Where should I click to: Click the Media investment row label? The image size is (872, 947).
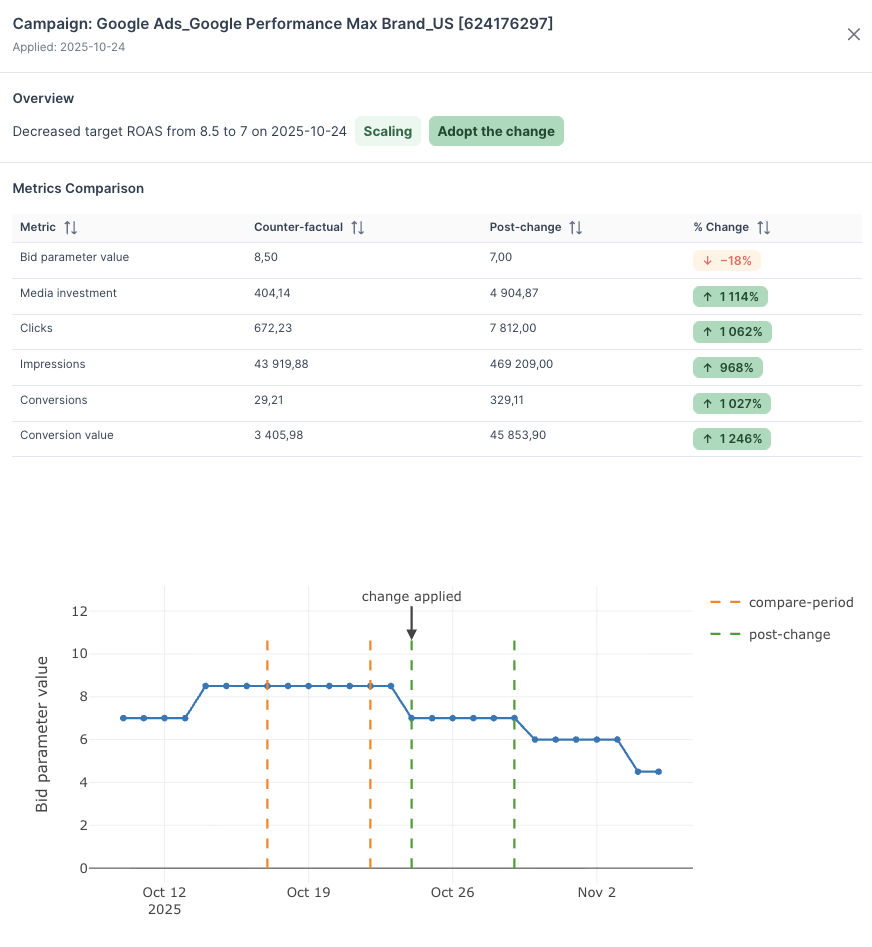(x=68, y=293)
